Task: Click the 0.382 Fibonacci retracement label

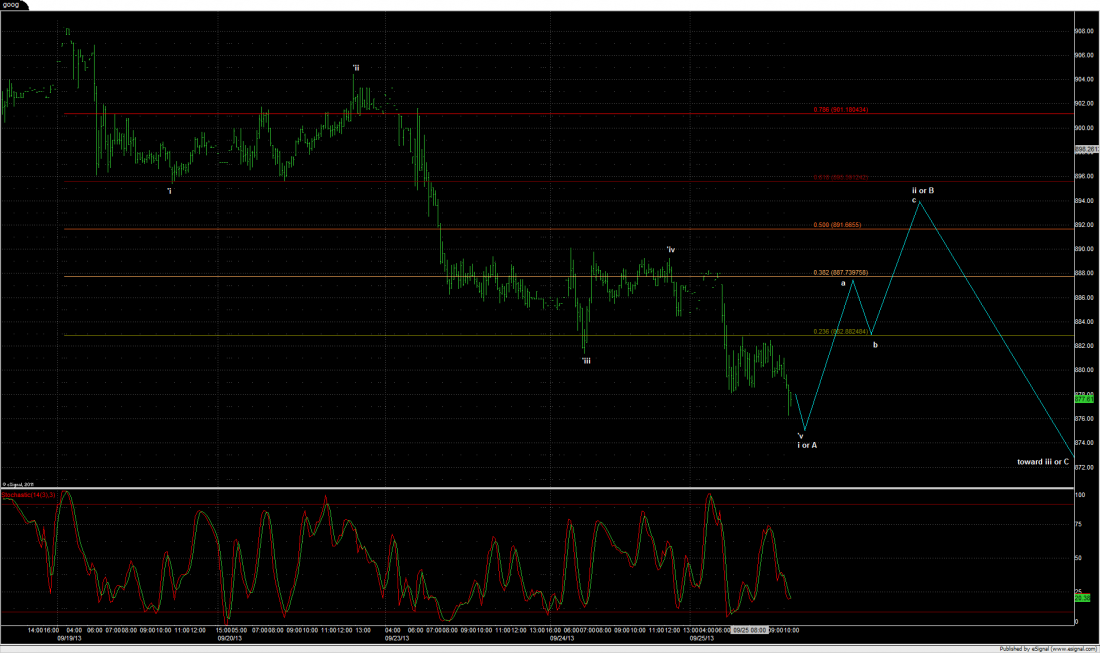Action: click(x=839, y=272)
